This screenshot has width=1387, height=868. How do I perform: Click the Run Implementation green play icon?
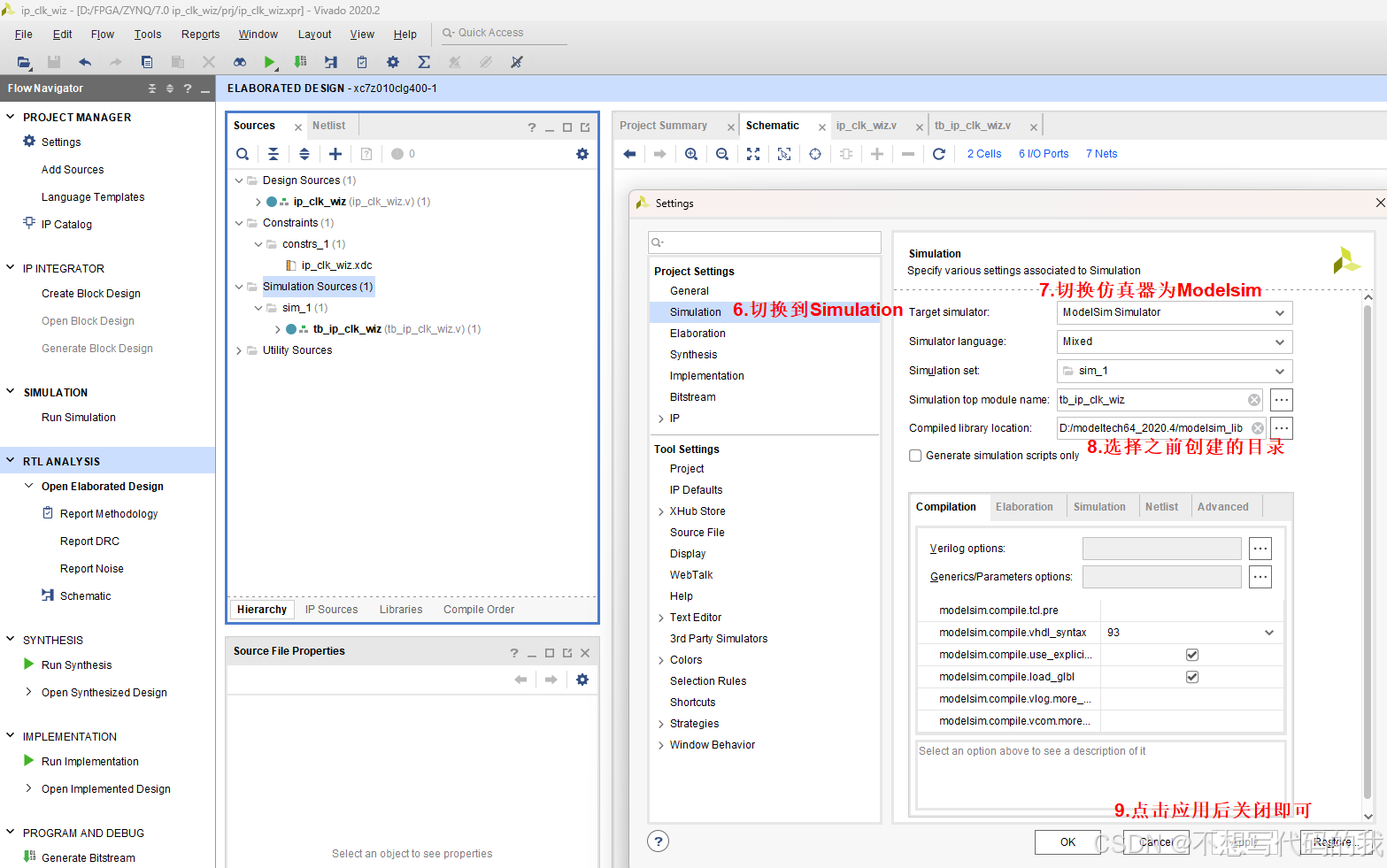[28, 761]
